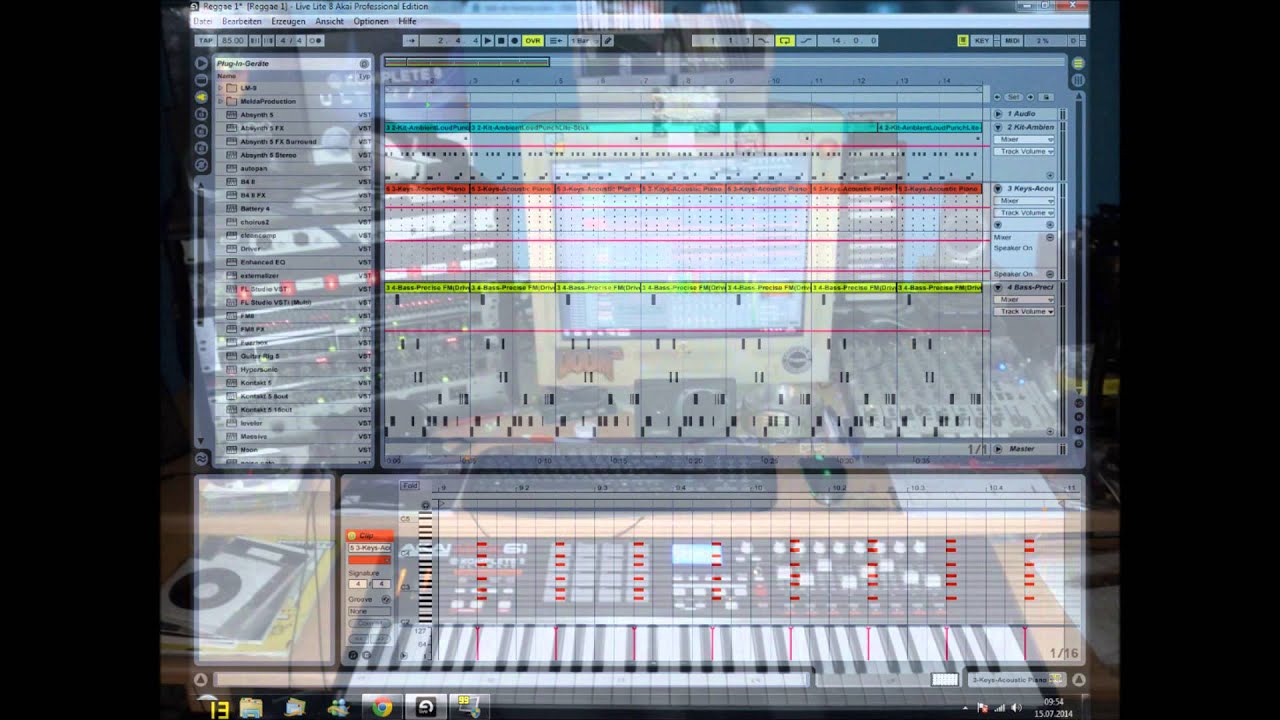The width and height of the screenshot is (1280, 720).
Task: Open Track Volume chooser on 2 Kit-Ambient track
Action: [1026, 151]
